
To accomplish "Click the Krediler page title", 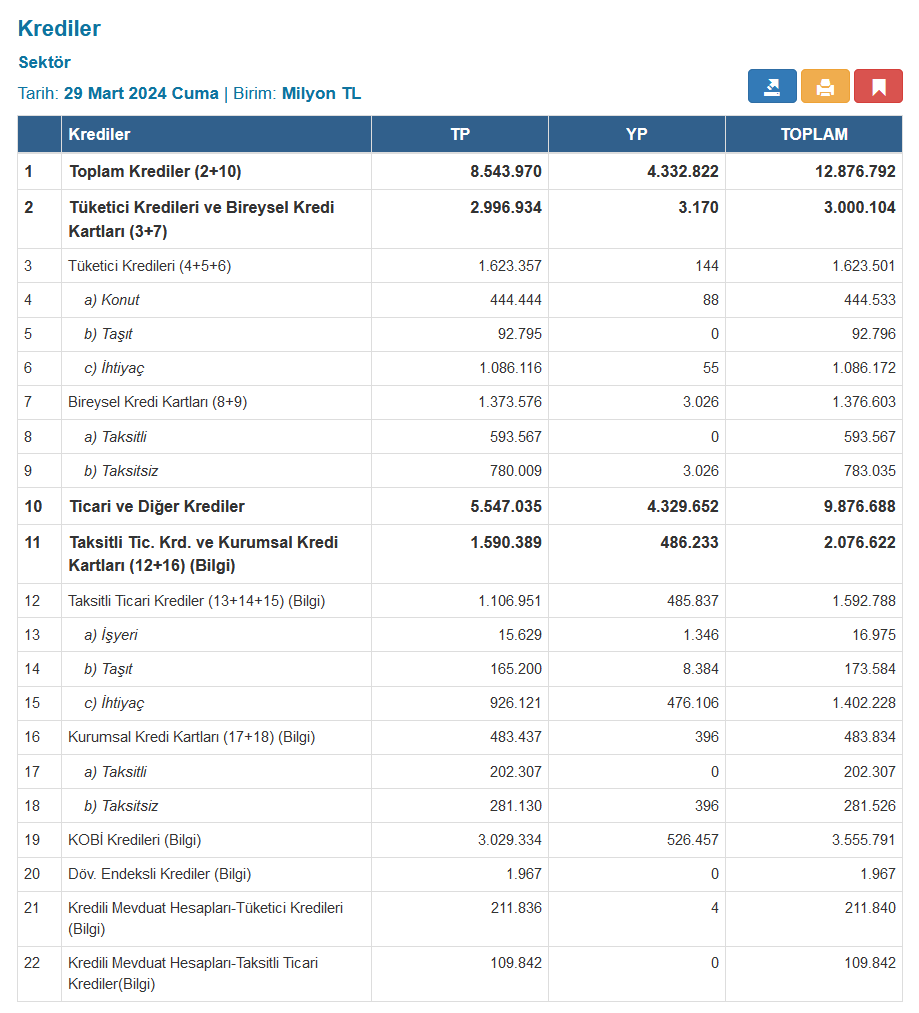I will click(59, 28).
